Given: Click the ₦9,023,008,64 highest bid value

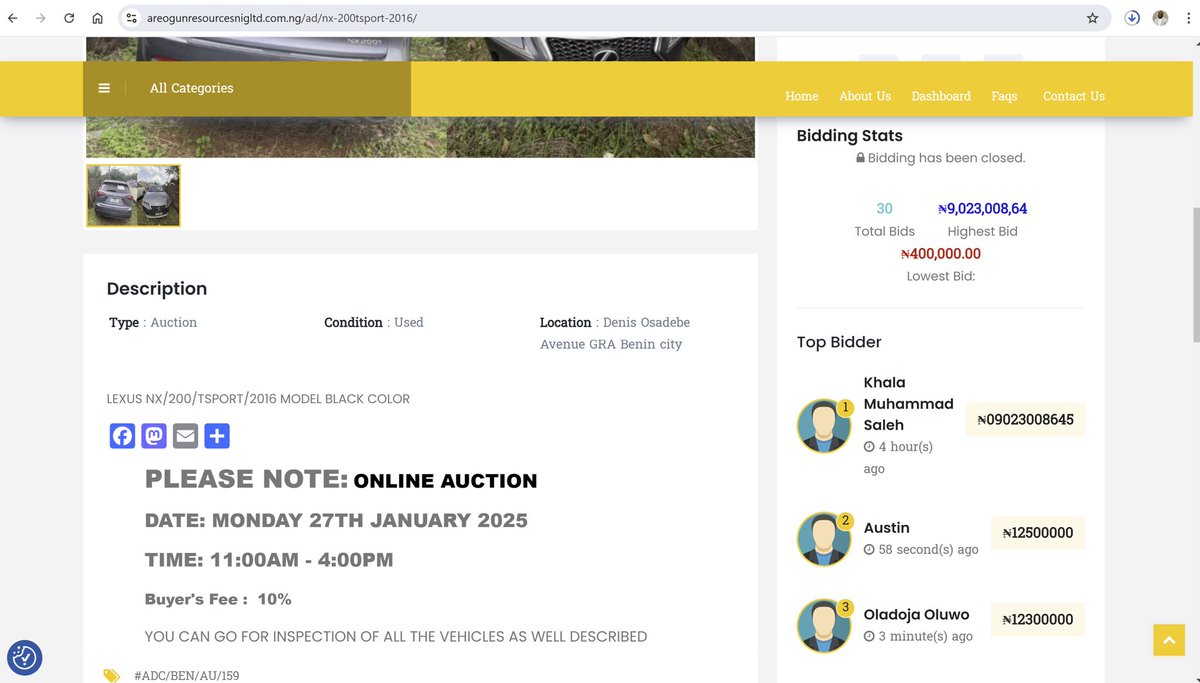Looking at the screenshot, I should [982, 209].
